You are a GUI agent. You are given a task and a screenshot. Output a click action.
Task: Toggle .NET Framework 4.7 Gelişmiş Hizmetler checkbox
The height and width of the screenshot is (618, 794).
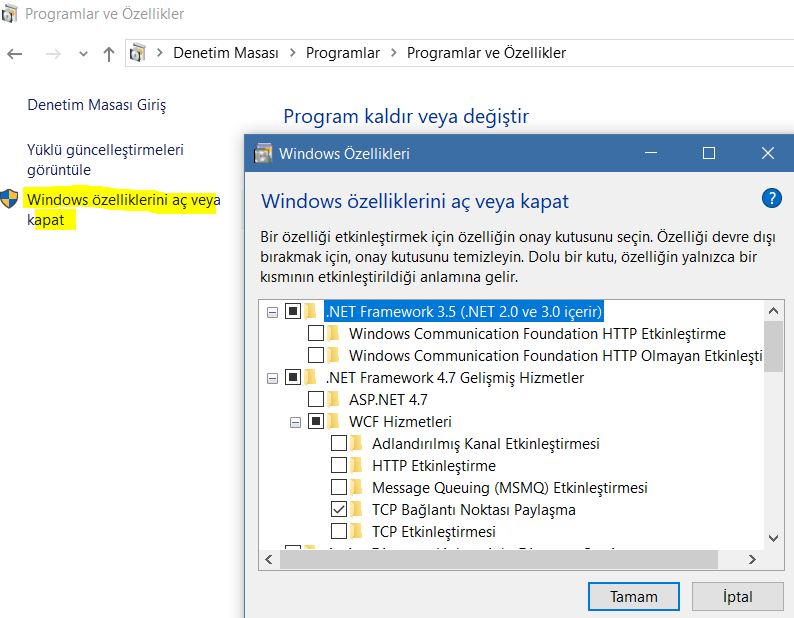coord(293,377)
